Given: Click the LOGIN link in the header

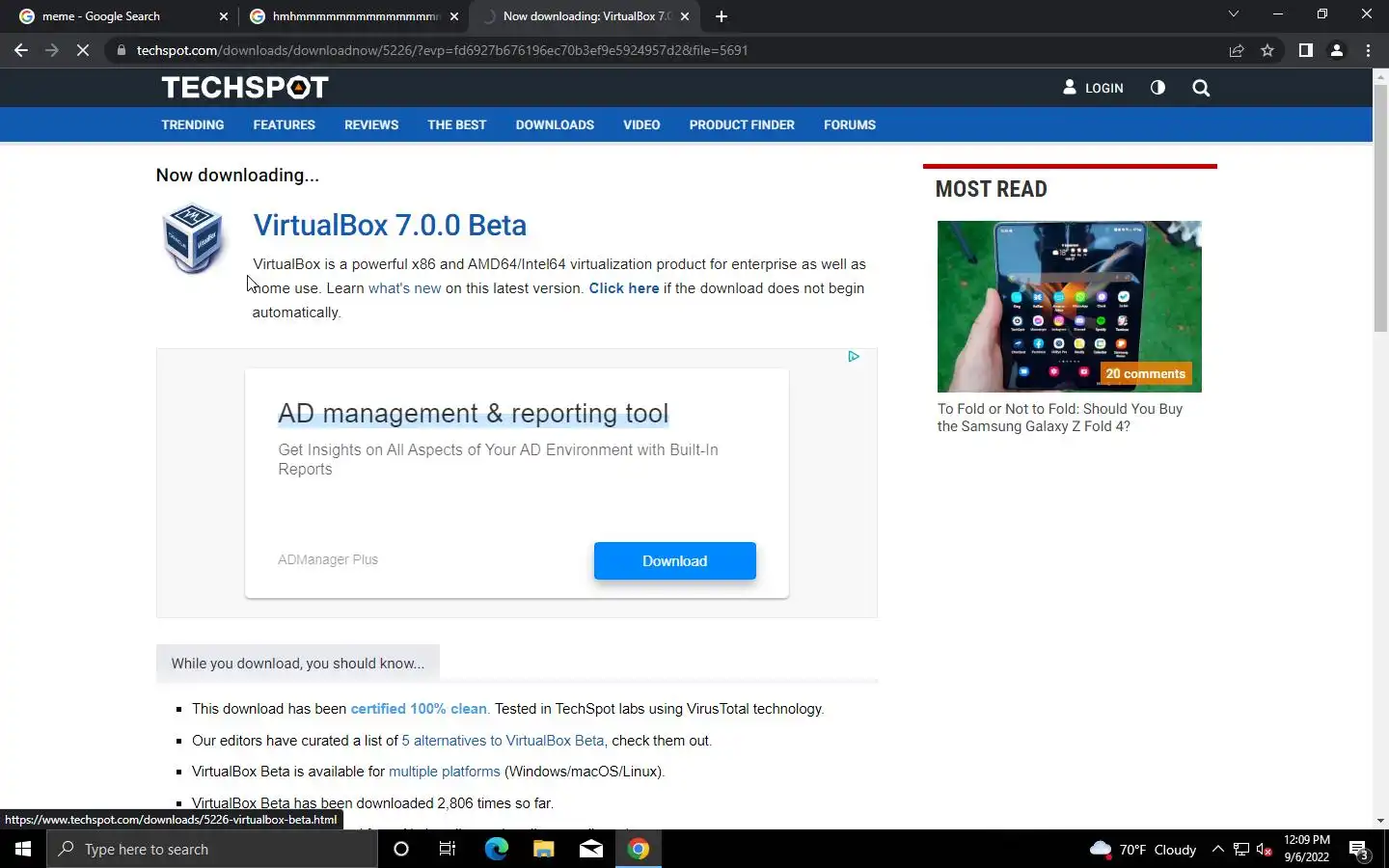Looking at the screenshot, I should click(1094, 88).
